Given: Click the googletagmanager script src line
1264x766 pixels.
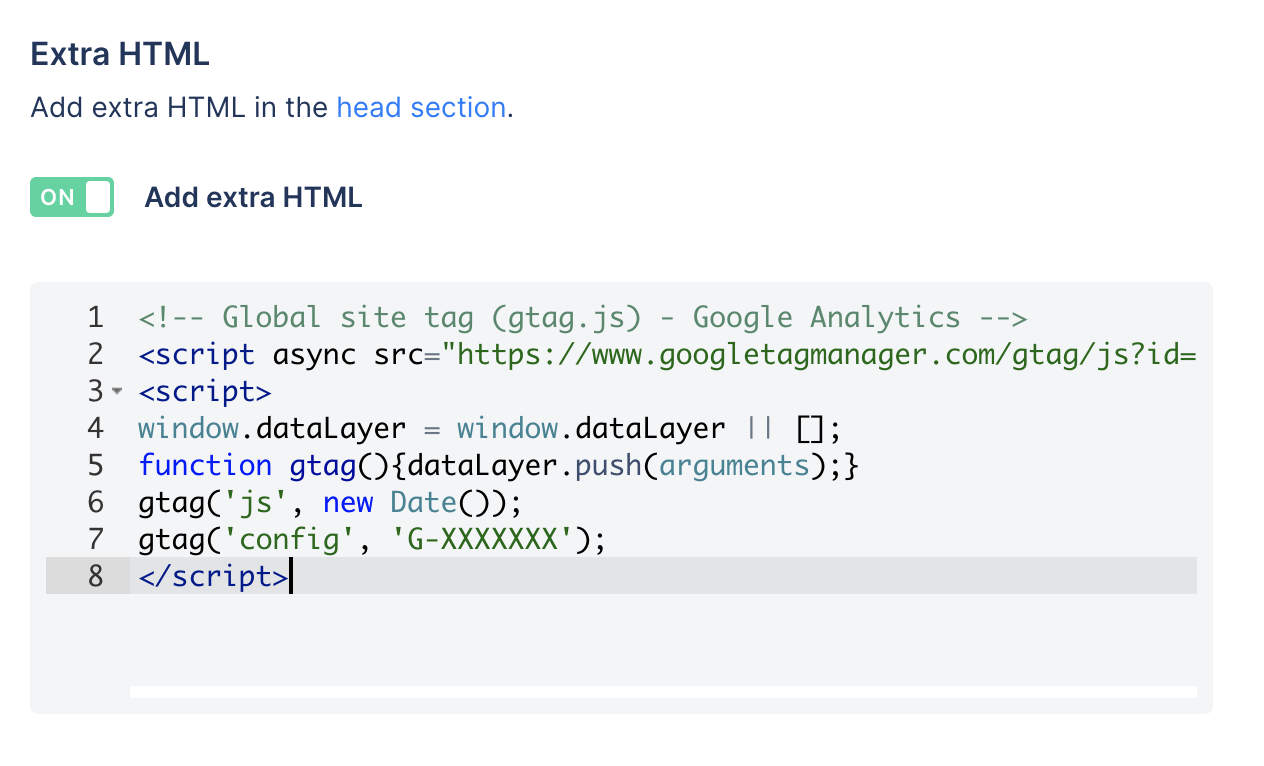Looking at the screenshot, I should coord(667,355).
